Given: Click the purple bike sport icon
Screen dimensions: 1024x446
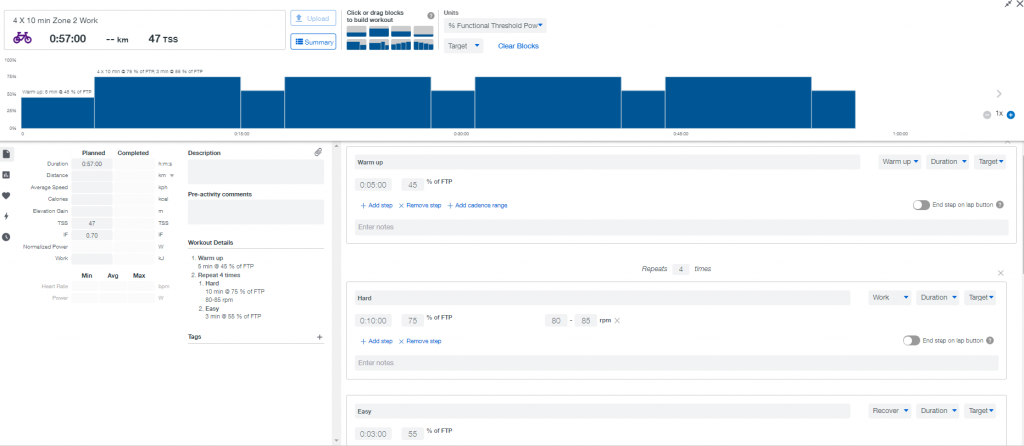Looking at the screenshot, I should [22, 38].
